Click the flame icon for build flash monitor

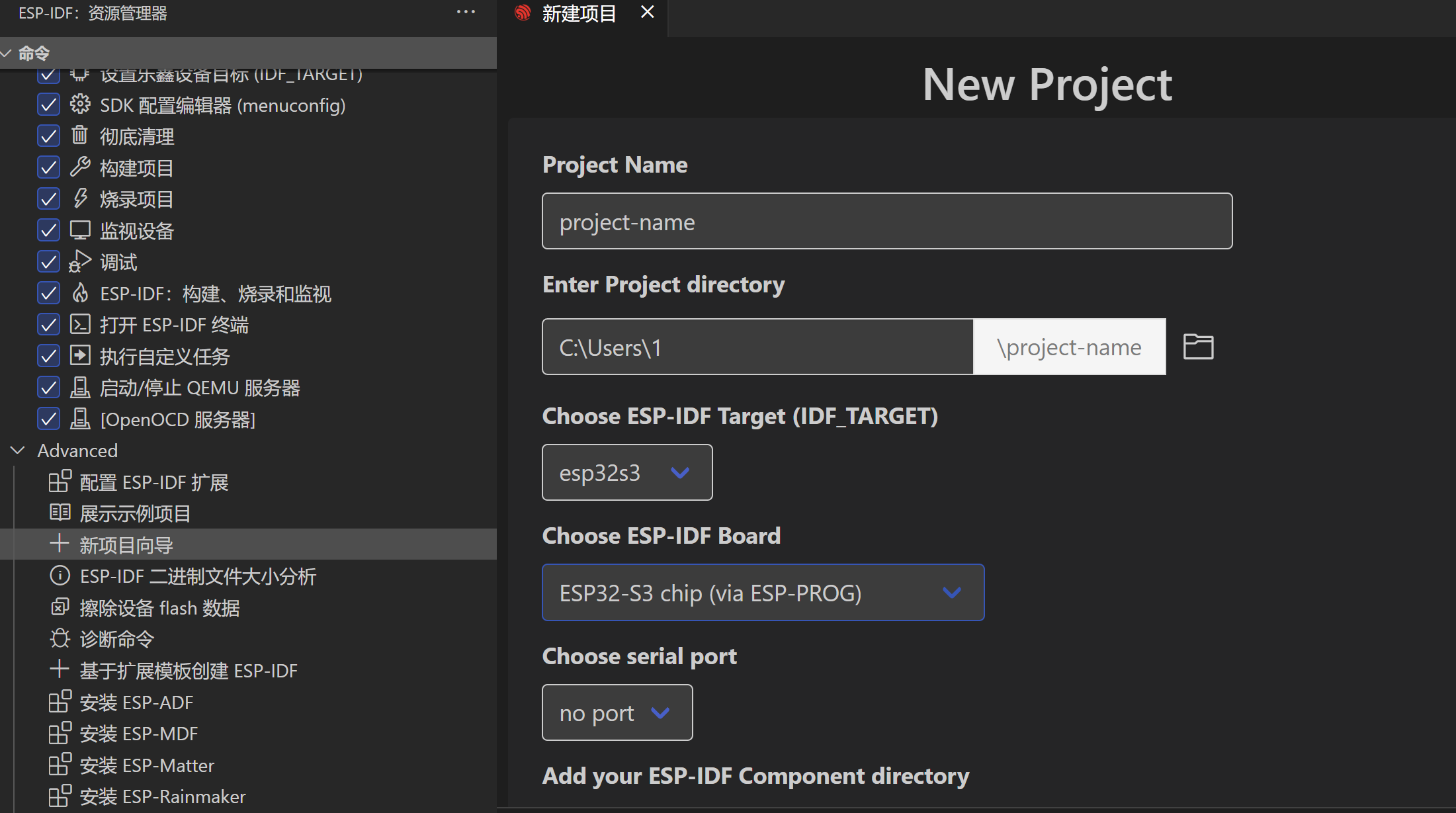pos(80,293)
